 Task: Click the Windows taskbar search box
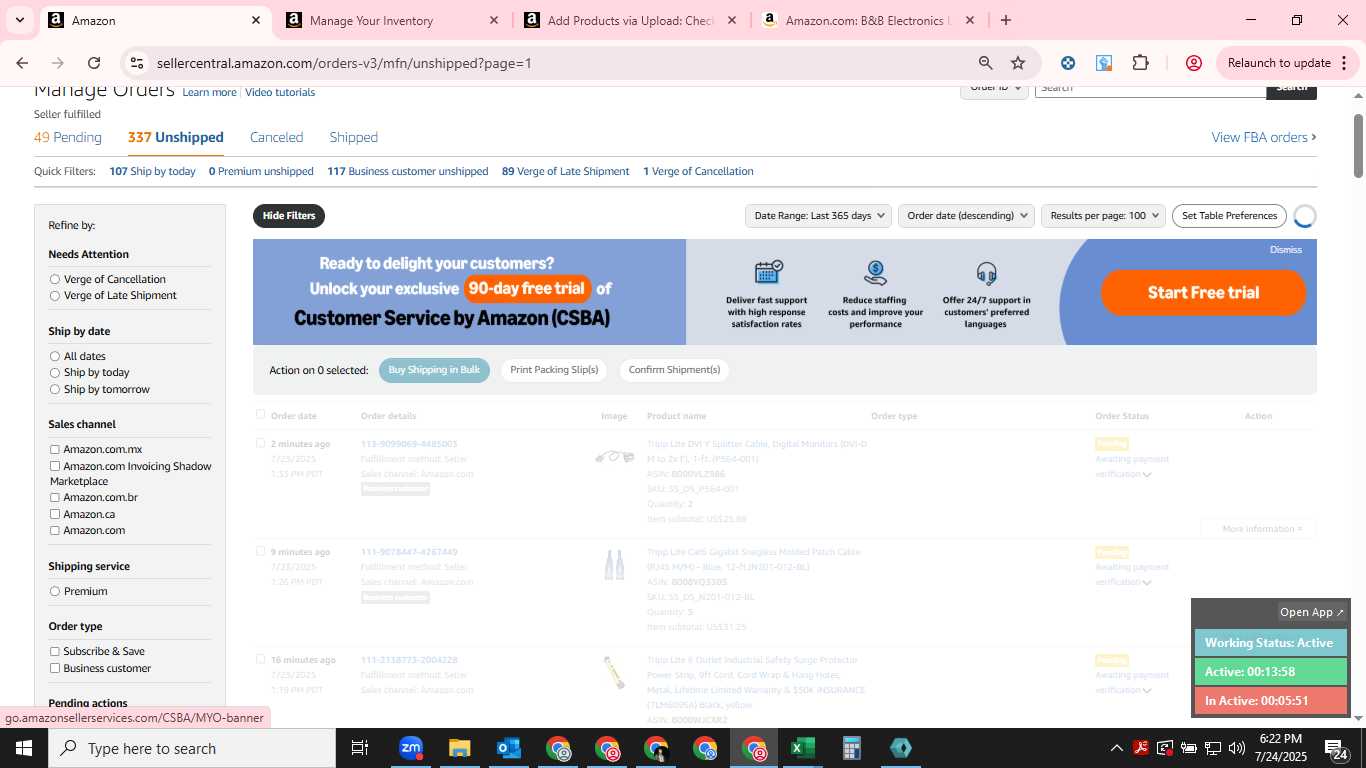192,748
